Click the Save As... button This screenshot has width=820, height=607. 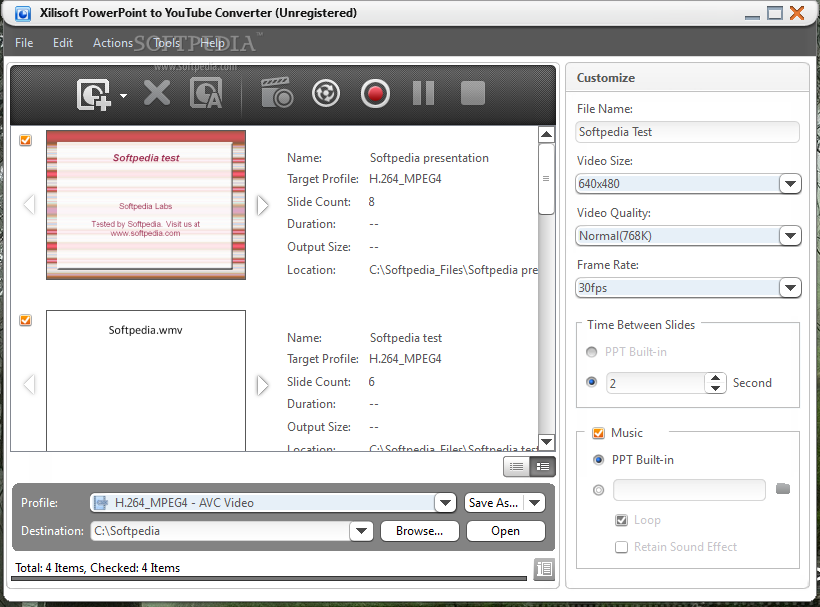(494, 503)
